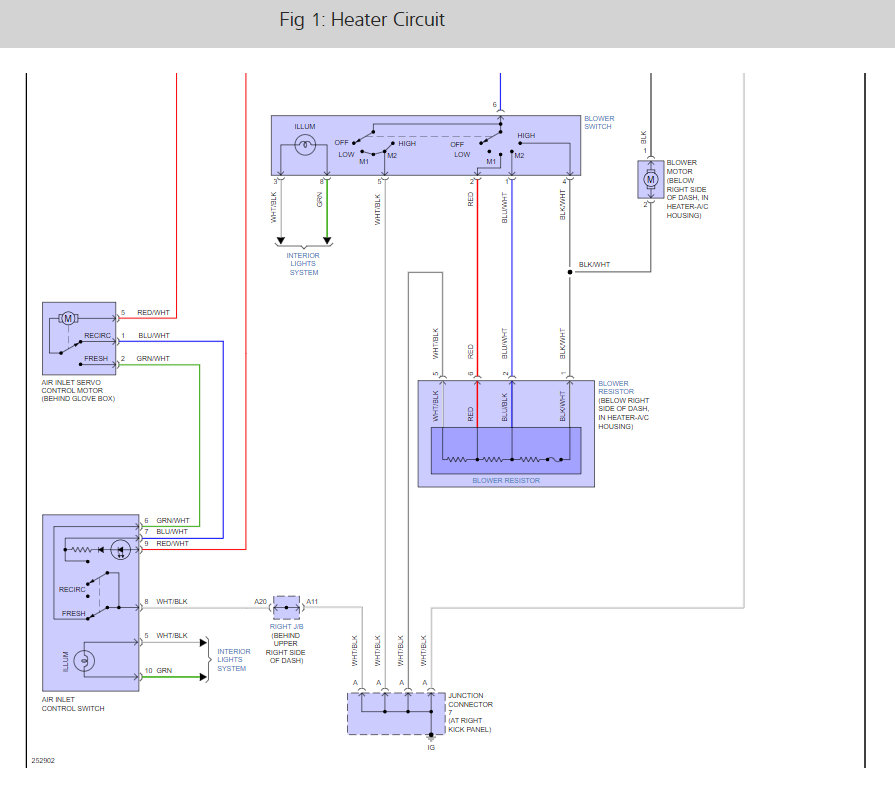Click the "252902" figure number

pos(43,761)
